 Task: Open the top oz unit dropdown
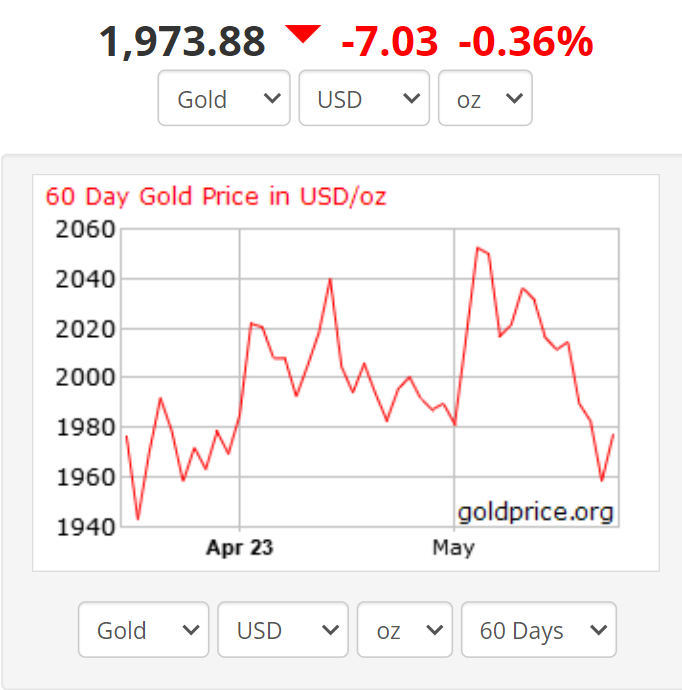pyautogui.click(x=485, y=98)
